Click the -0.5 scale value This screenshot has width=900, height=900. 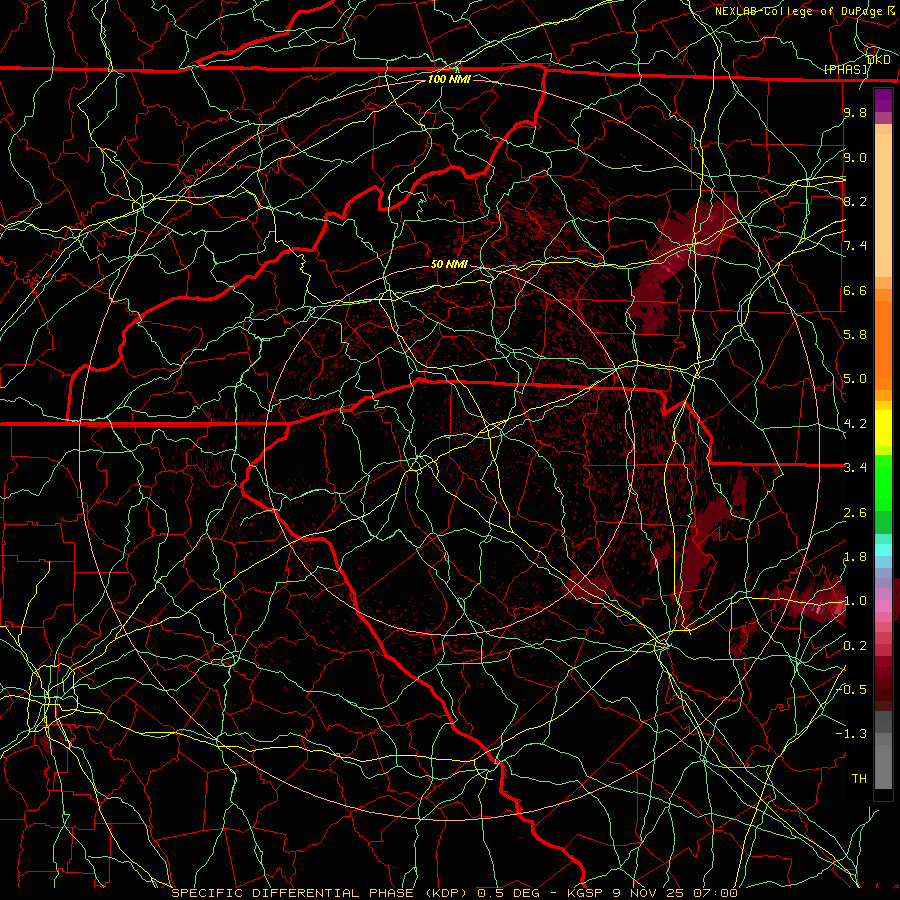[x=852, y=690]
